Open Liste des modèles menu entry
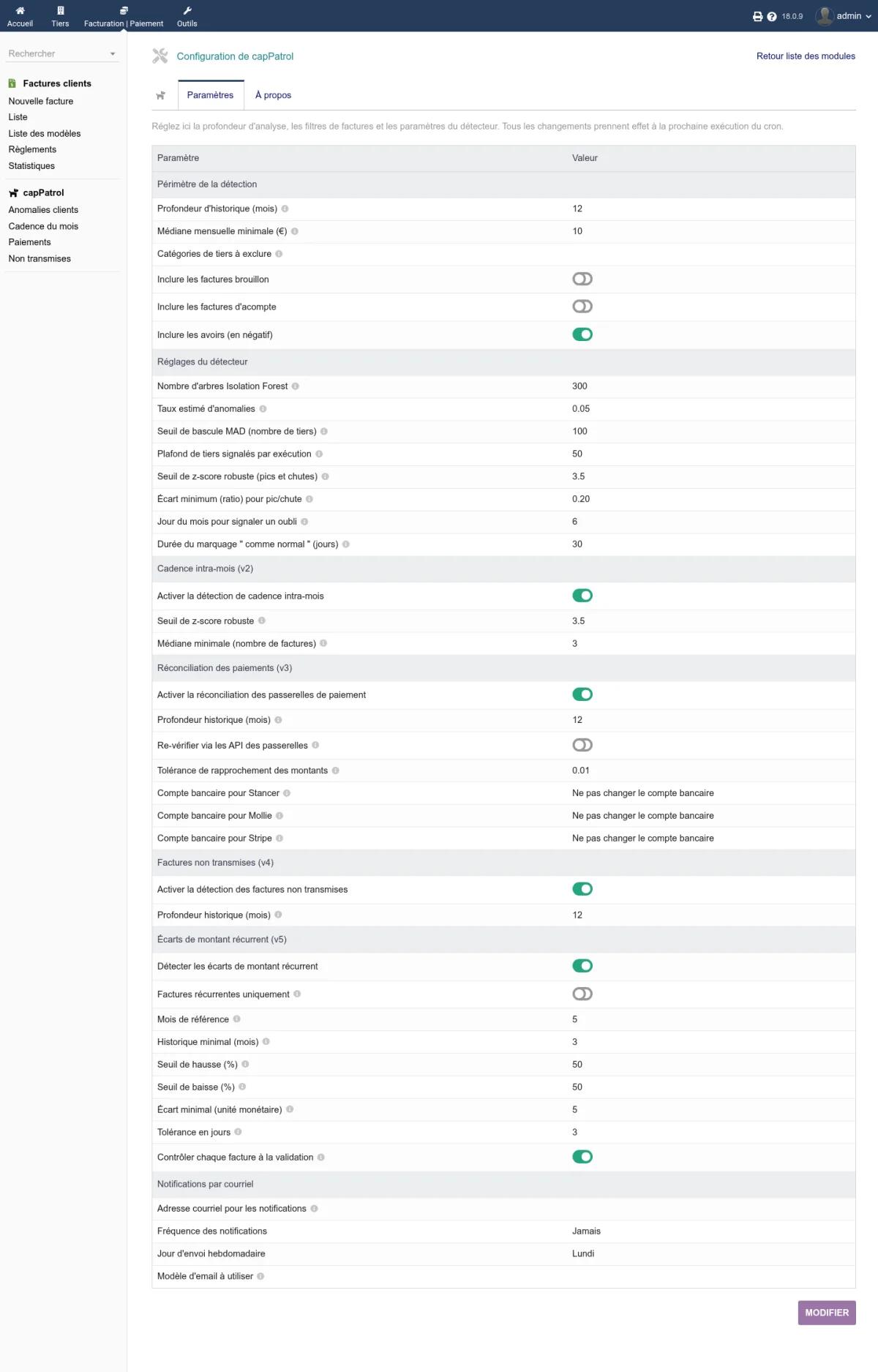Viewport: 878px width, 1372px height. click(45, 134)
